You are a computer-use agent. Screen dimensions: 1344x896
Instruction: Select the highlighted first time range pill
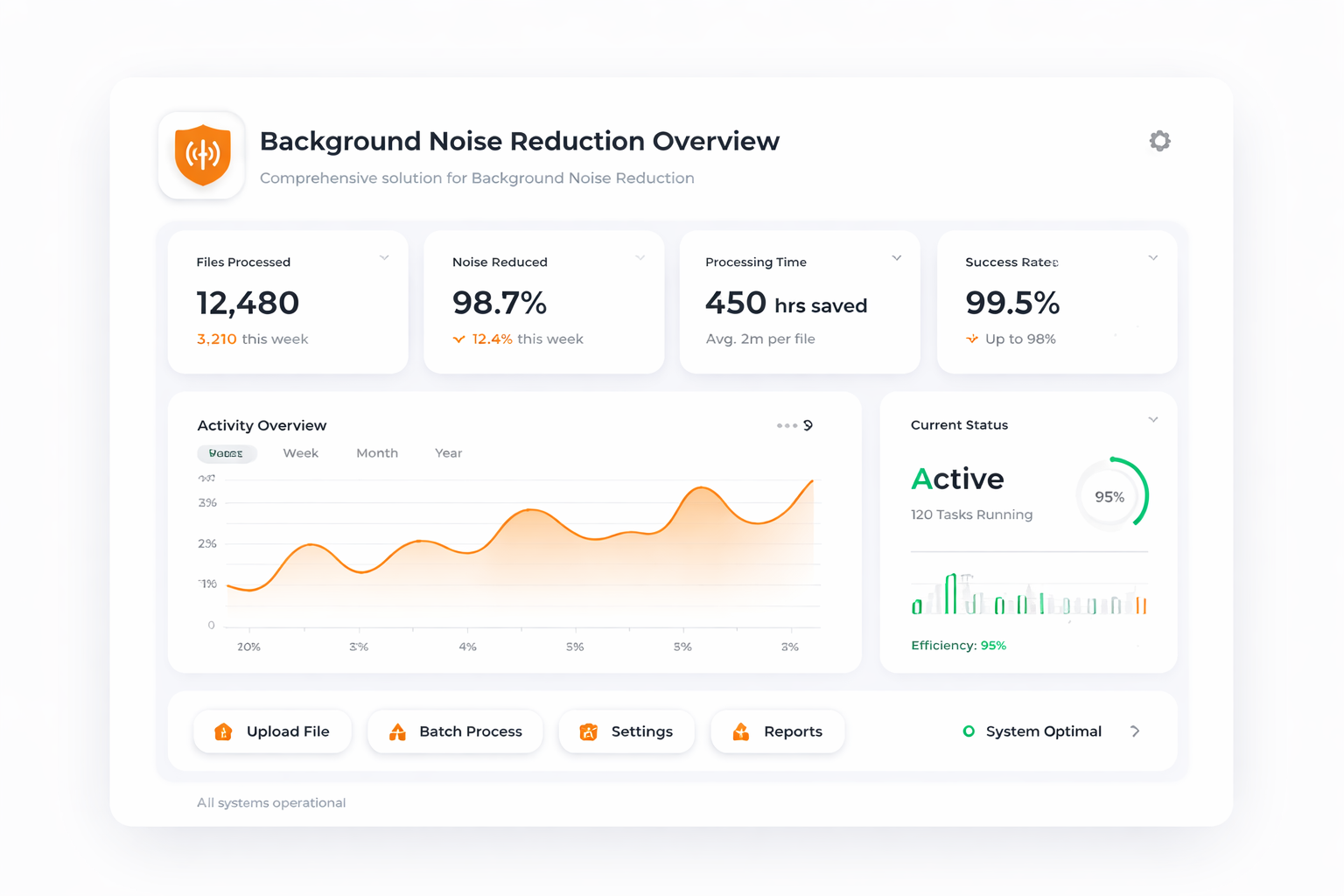point(227,453)
